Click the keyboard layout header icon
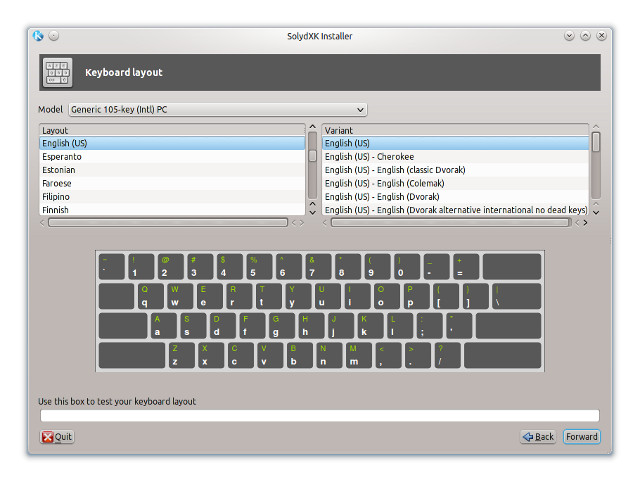The height and width of the screenshot is (482, 640). tap(57, 72)
